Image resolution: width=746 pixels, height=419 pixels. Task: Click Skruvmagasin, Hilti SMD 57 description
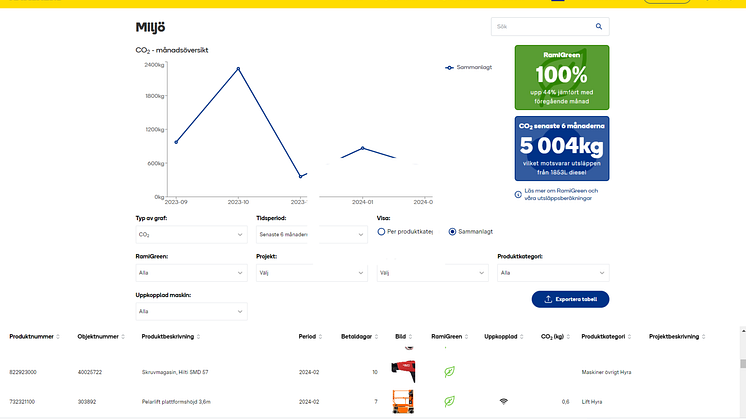(x=175, y=372)
